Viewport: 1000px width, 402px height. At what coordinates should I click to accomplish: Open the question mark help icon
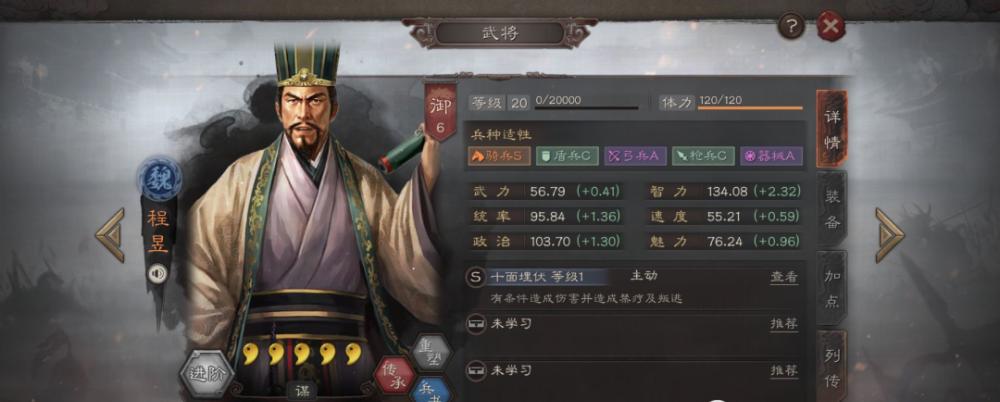pyautogui.click(x=791, y=27)
